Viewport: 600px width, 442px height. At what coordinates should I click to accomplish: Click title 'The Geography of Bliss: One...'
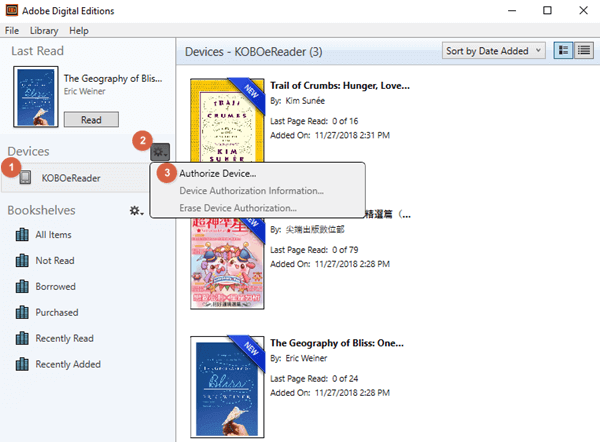point(337,343)
